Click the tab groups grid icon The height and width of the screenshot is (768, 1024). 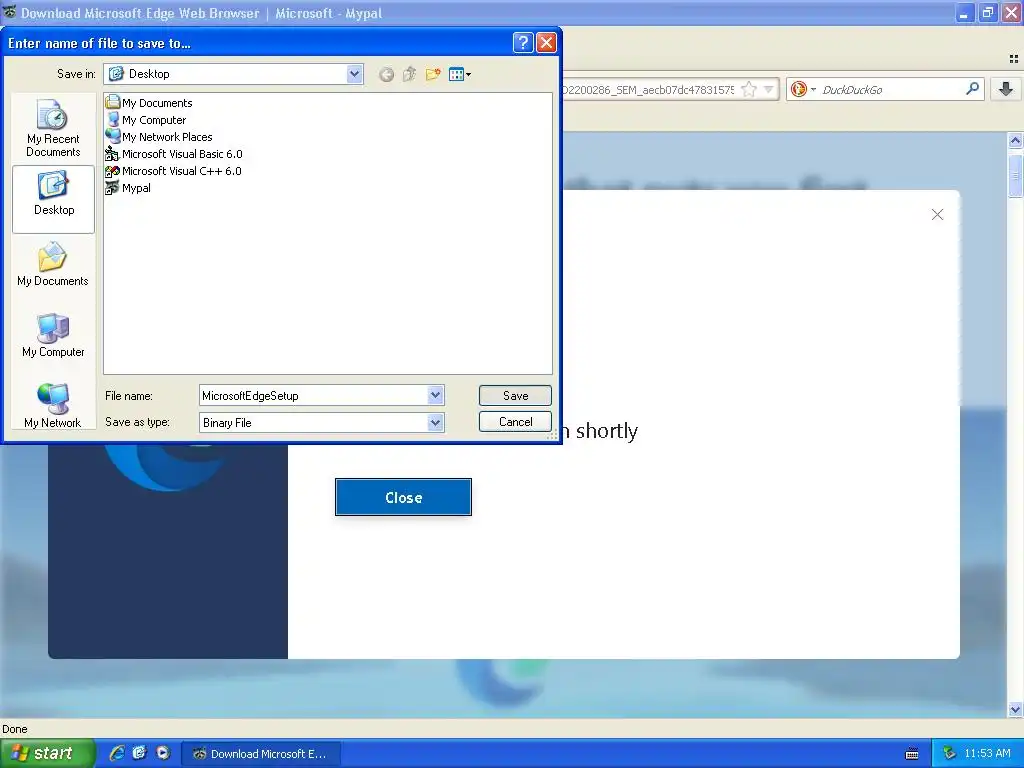coord(1014,59)
